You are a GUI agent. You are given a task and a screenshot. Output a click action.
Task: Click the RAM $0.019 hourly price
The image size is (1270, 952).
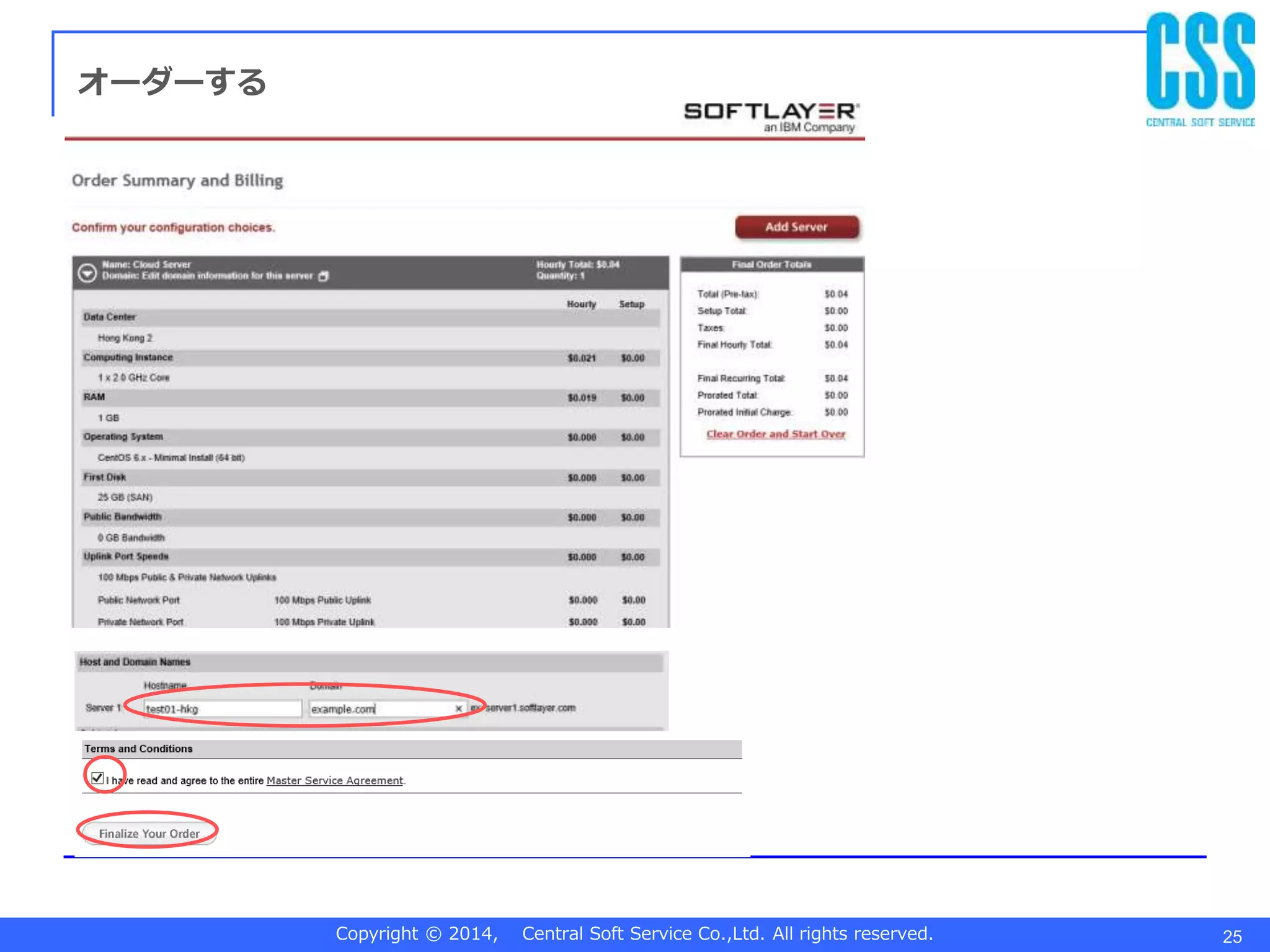click(582, 398)
